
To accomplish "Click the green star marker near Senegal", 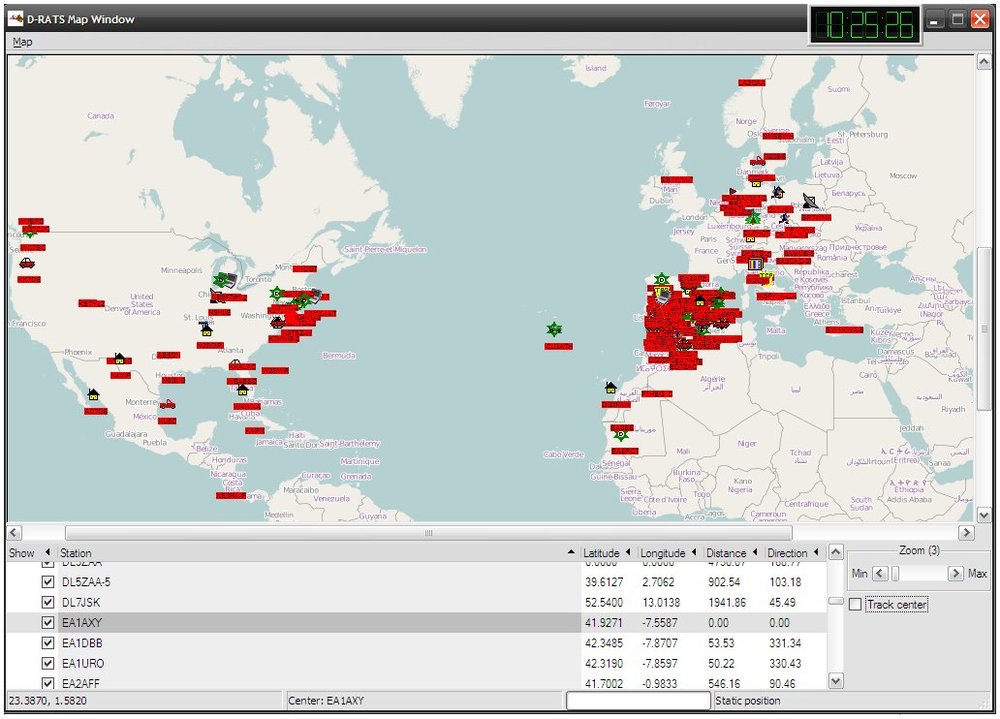I will pyautogui.click(x=621, y=434).
